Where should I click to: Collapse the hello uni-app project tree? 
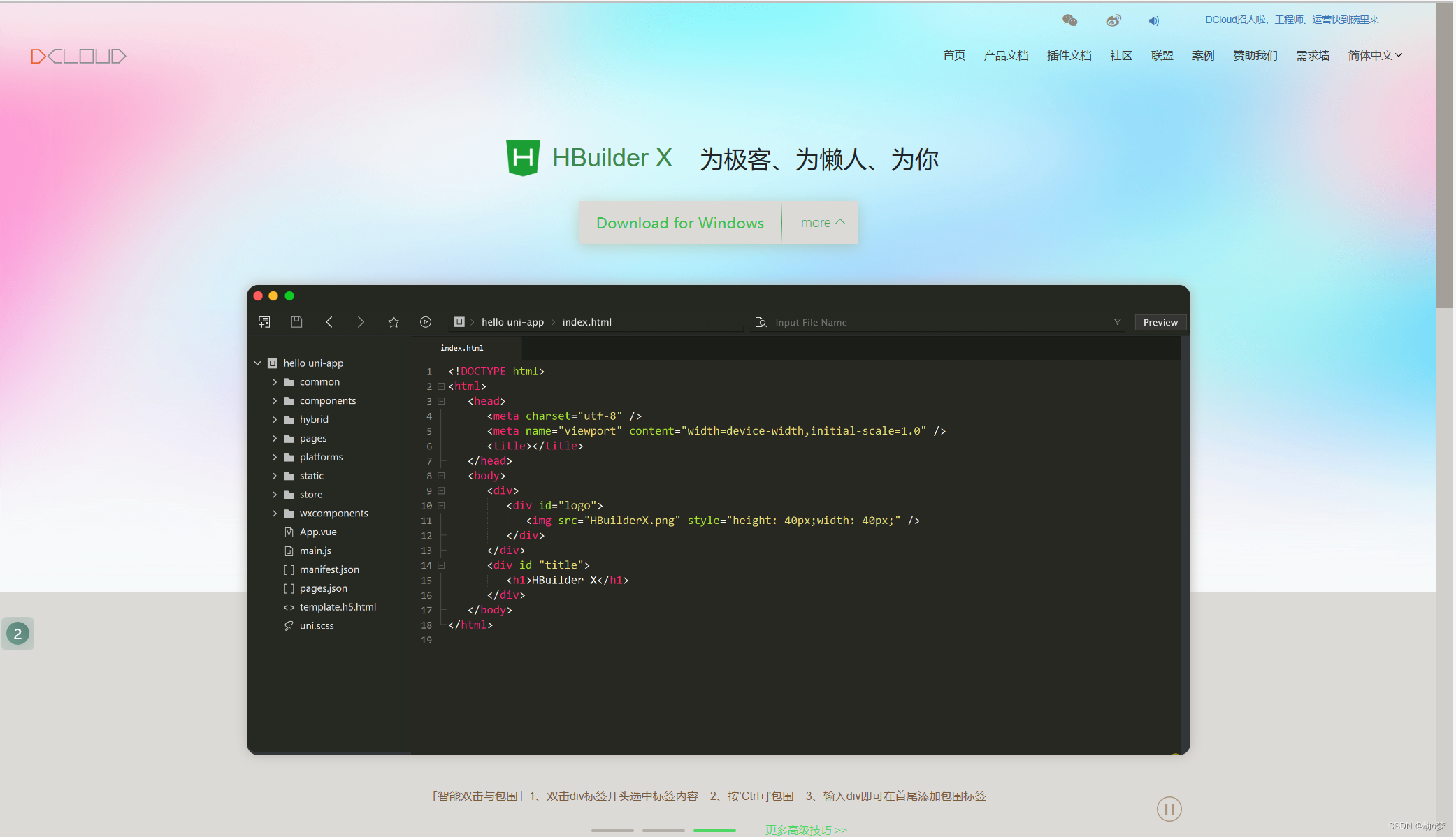coord(257,363)
